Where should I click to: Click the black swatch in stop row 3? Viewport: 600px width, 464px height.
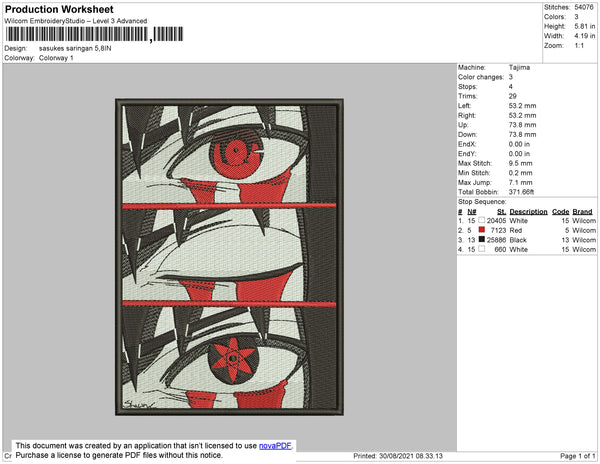point(481,239)
